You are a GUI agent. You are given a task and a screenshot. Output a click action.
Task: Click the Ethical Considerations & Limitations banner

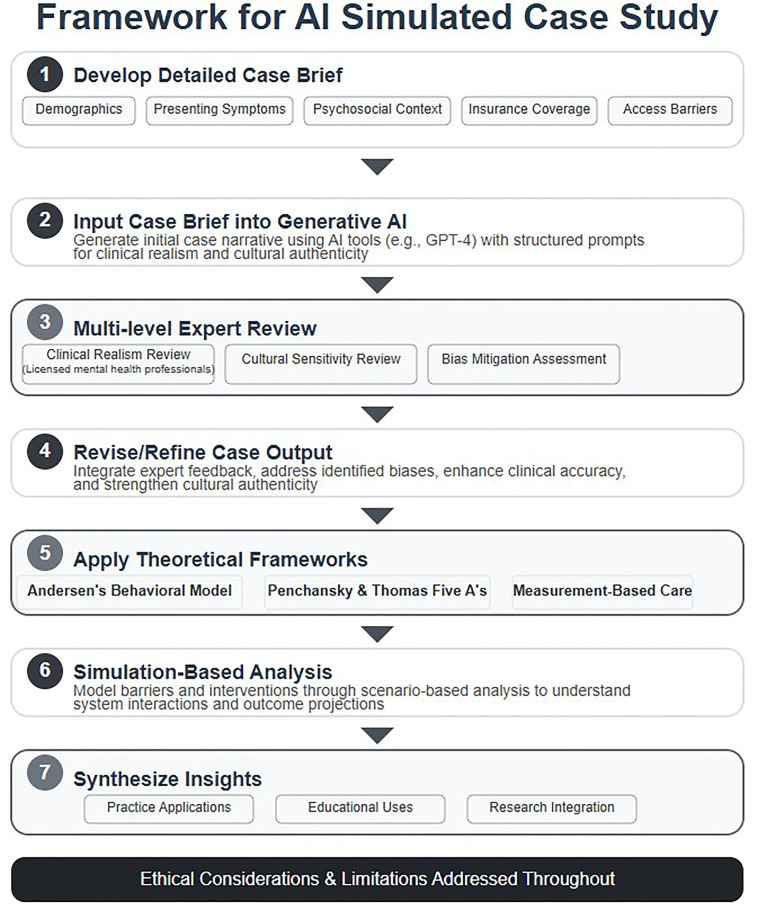pyautogui.click(x=377, y=880)
